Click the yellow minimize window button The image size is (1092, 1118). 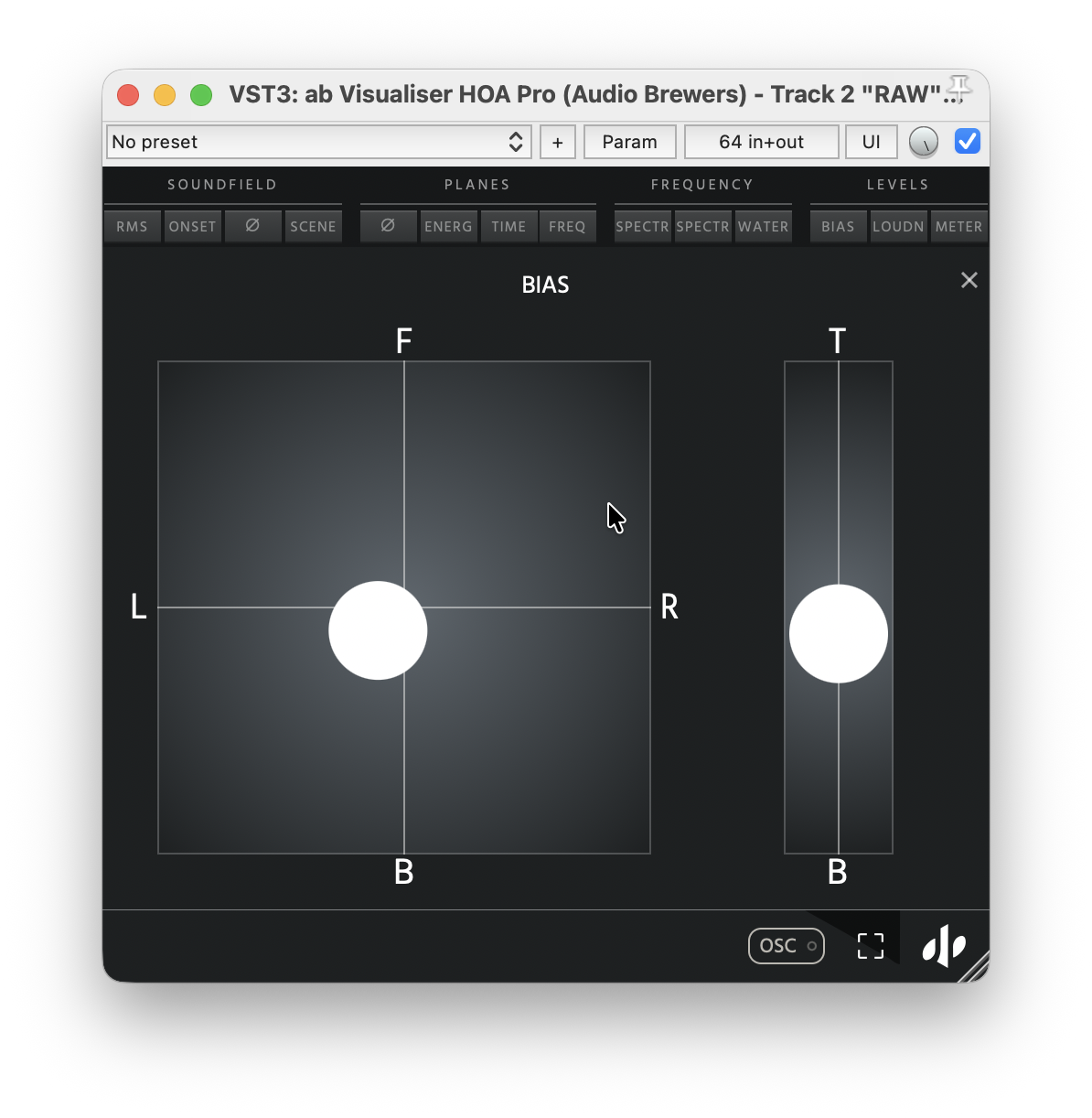165,95
